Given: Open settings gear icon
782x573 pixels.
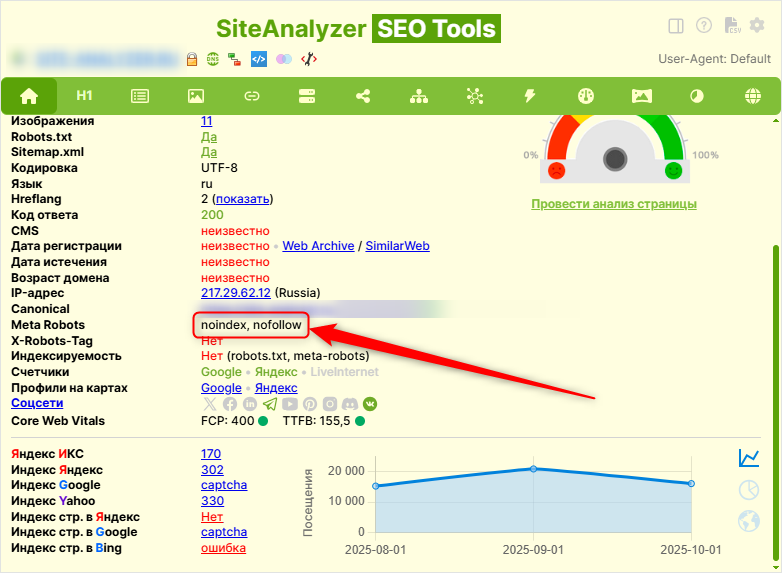Looking at the screenshot, I should click(757, 25).
